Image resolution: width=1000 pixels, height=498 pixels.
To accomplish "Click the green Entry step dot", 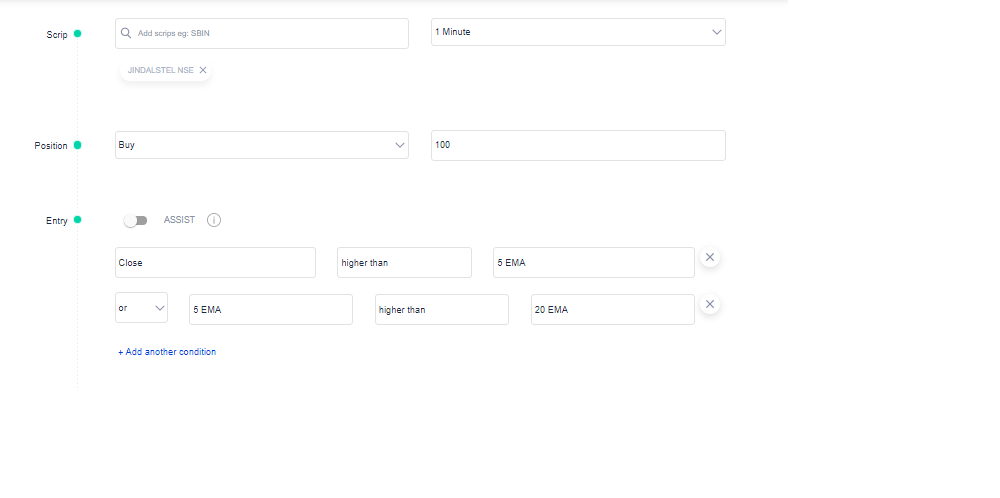I will coord(77,220).
